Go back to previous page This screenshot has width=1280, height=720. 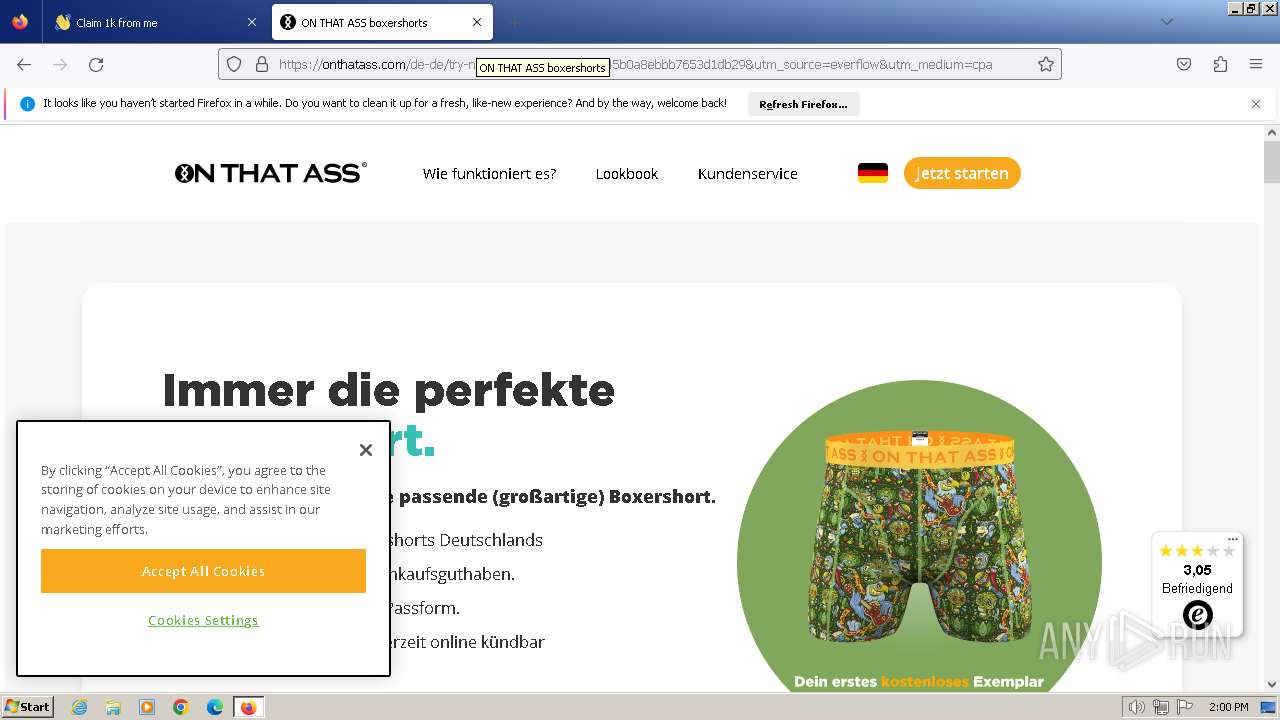coord(24,64)
